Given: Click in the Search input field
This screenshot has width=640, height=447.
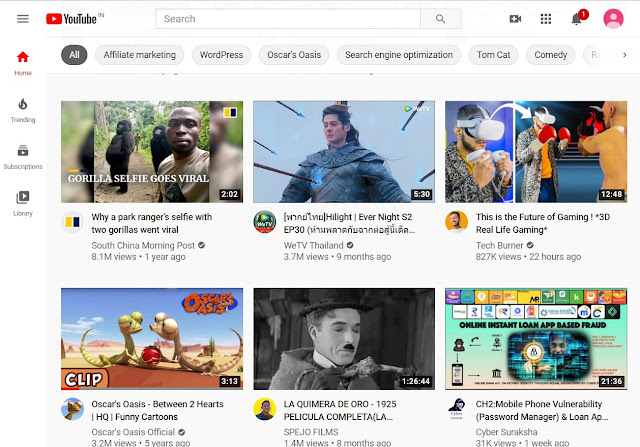Looking at the screenshot, I should pyautogui.click(x=288, y=19).
